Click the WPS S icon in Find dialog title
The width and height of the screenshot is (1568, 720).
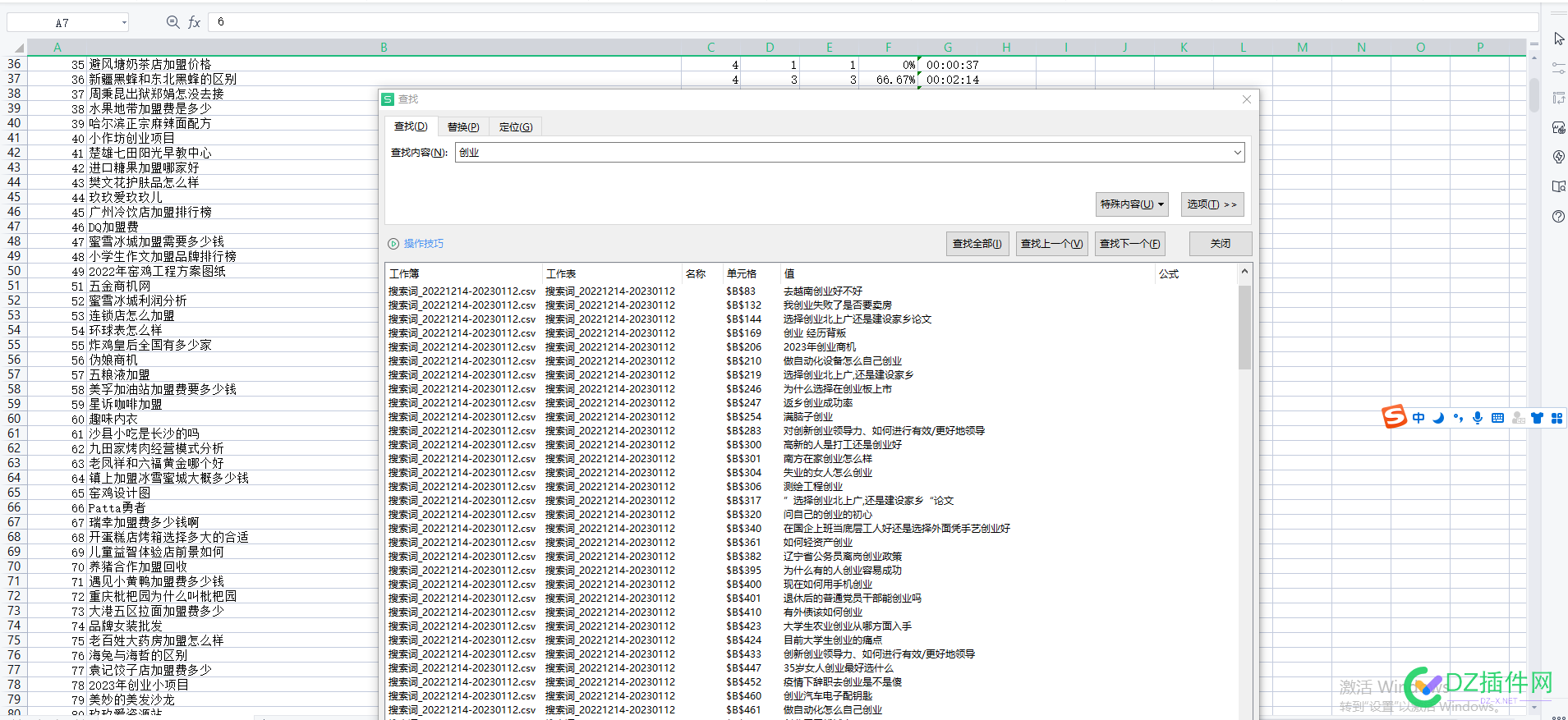pyautogui.click(x=388, y=99)
